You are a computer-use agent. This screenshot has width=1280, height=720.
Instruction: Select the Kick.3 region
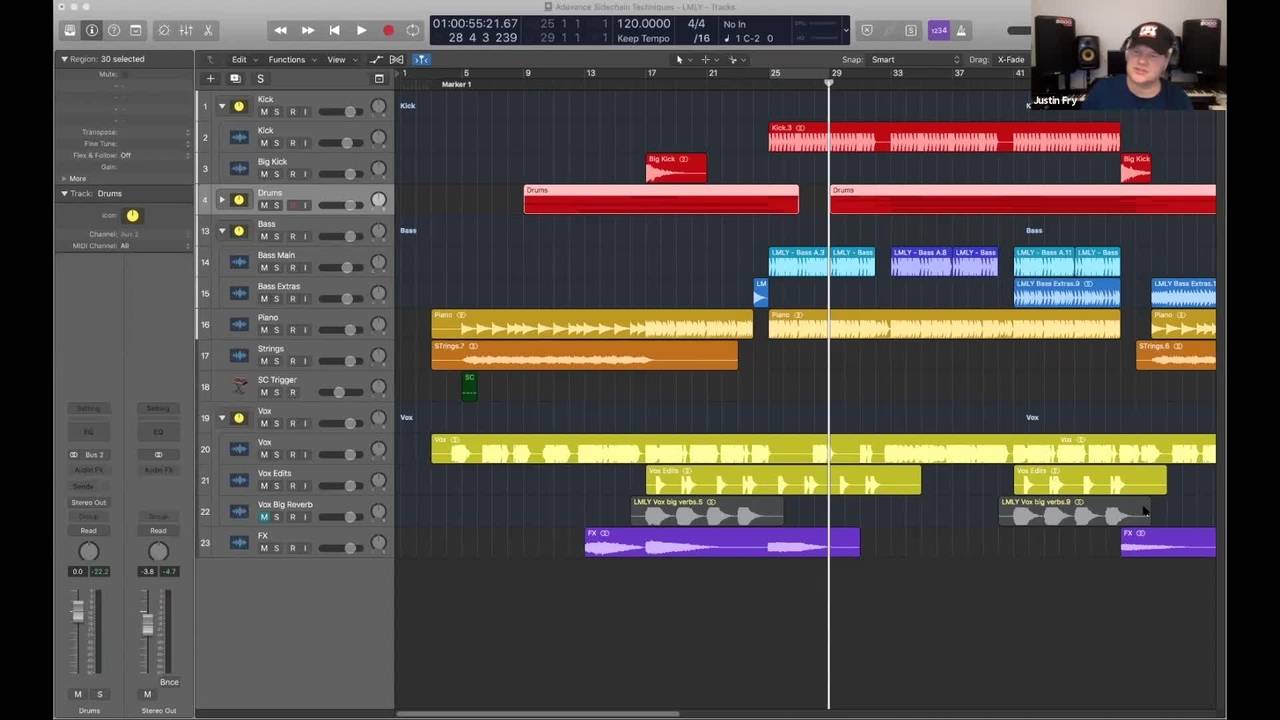[944, 137]
